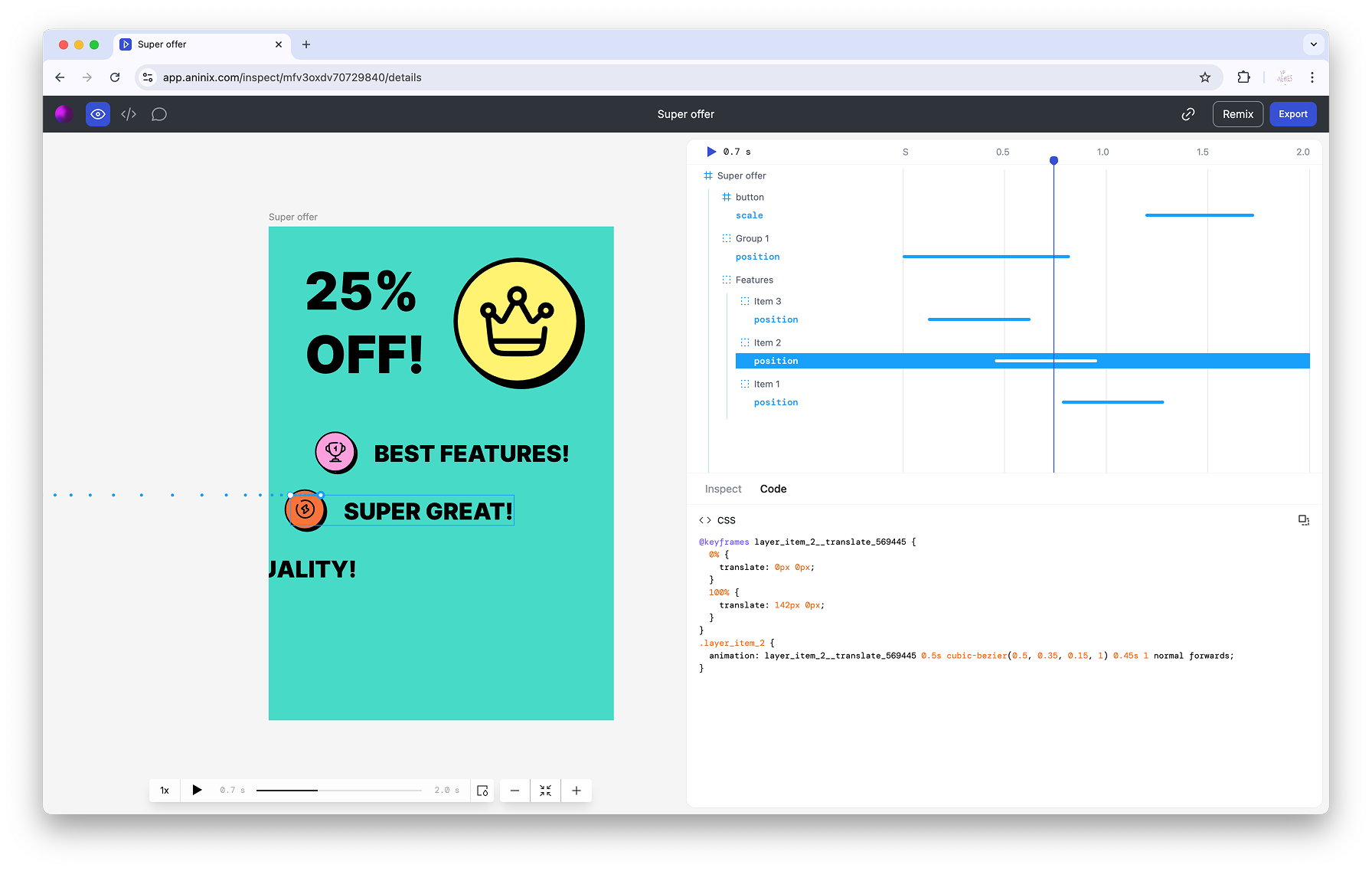The image size is (1372, 871).
Task: Open a new browser tab
Action: [306, 44]
